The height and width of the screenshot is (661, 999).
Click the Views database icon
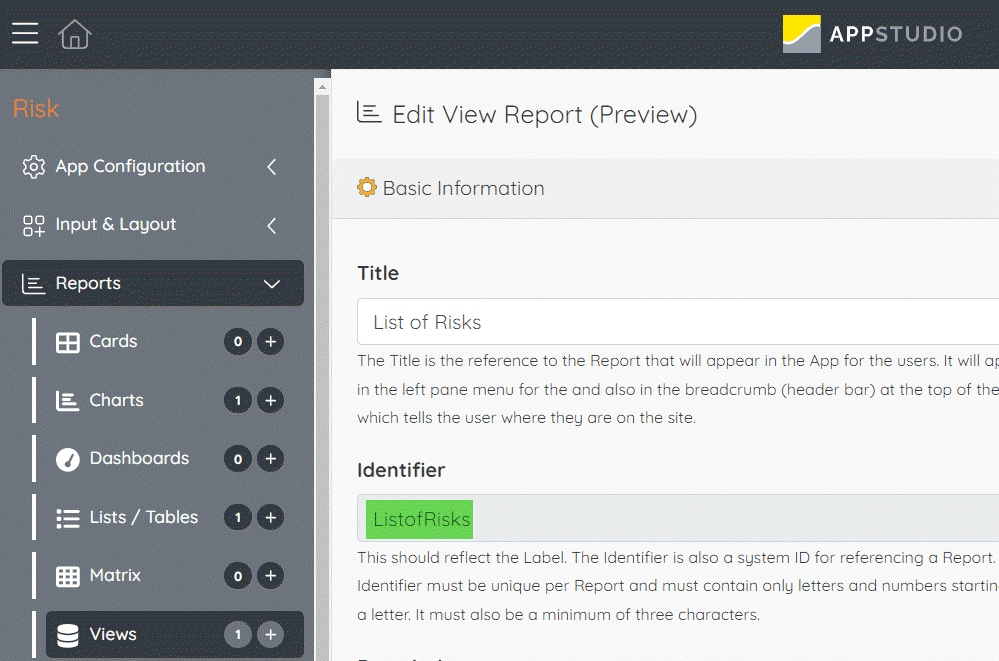(68, 635)
